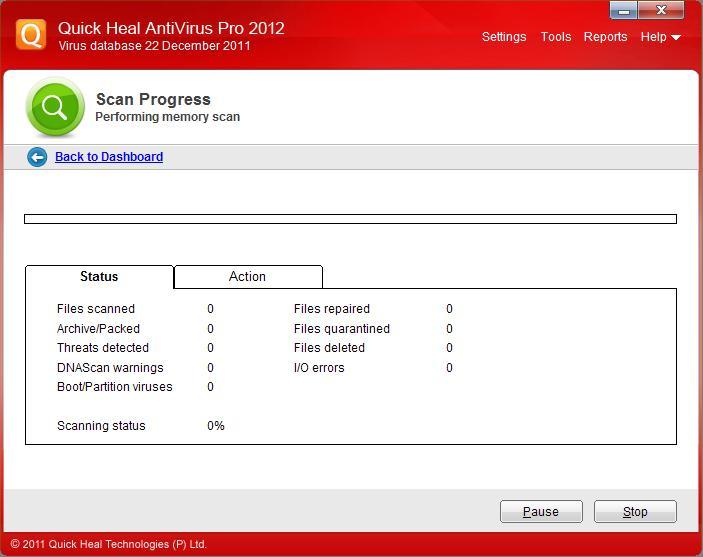Screen dimensions: 703x557
Task: Open the Help dropdown arrow
Action: pos(676,38)
